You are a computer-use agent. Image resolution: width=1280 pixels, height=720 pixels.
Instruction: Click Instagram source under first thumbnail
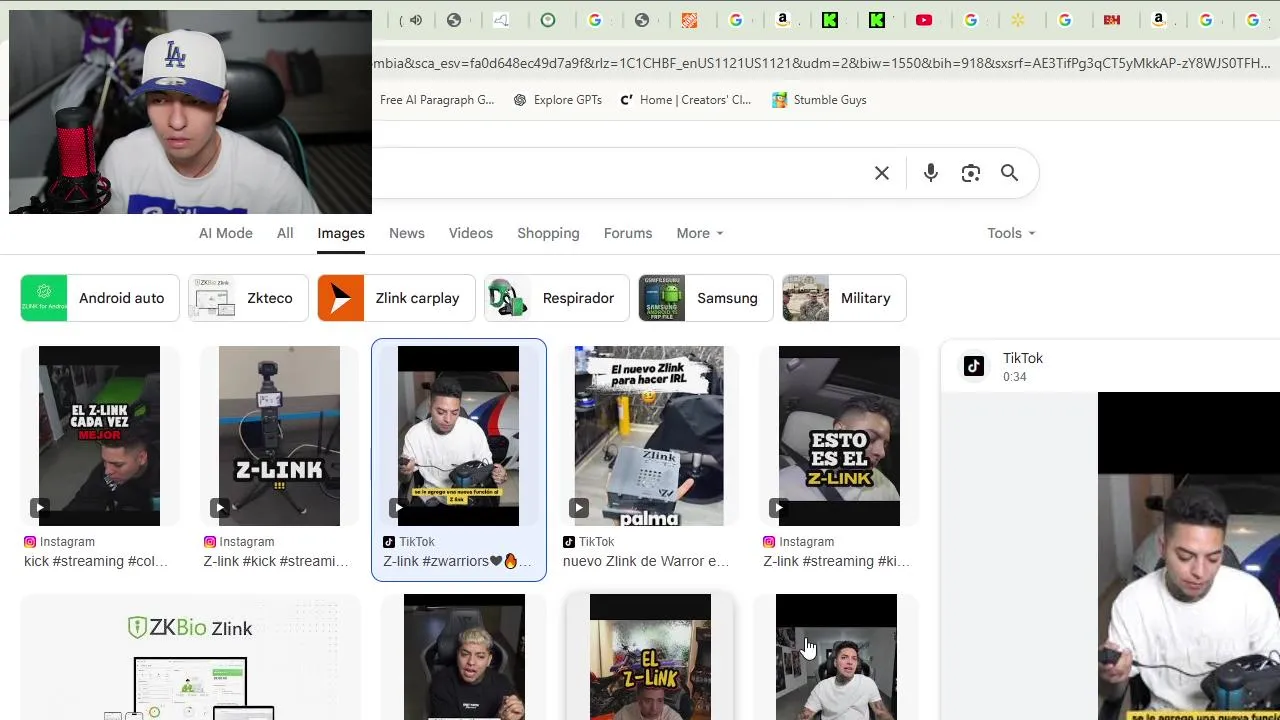[x=59, y=541]
